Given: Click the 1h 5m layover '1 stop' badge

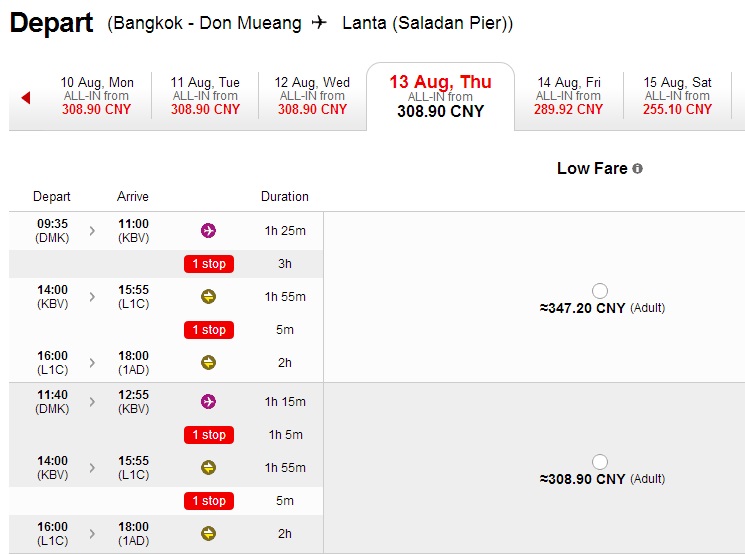Looking at the screenshot, I should 208,435.
